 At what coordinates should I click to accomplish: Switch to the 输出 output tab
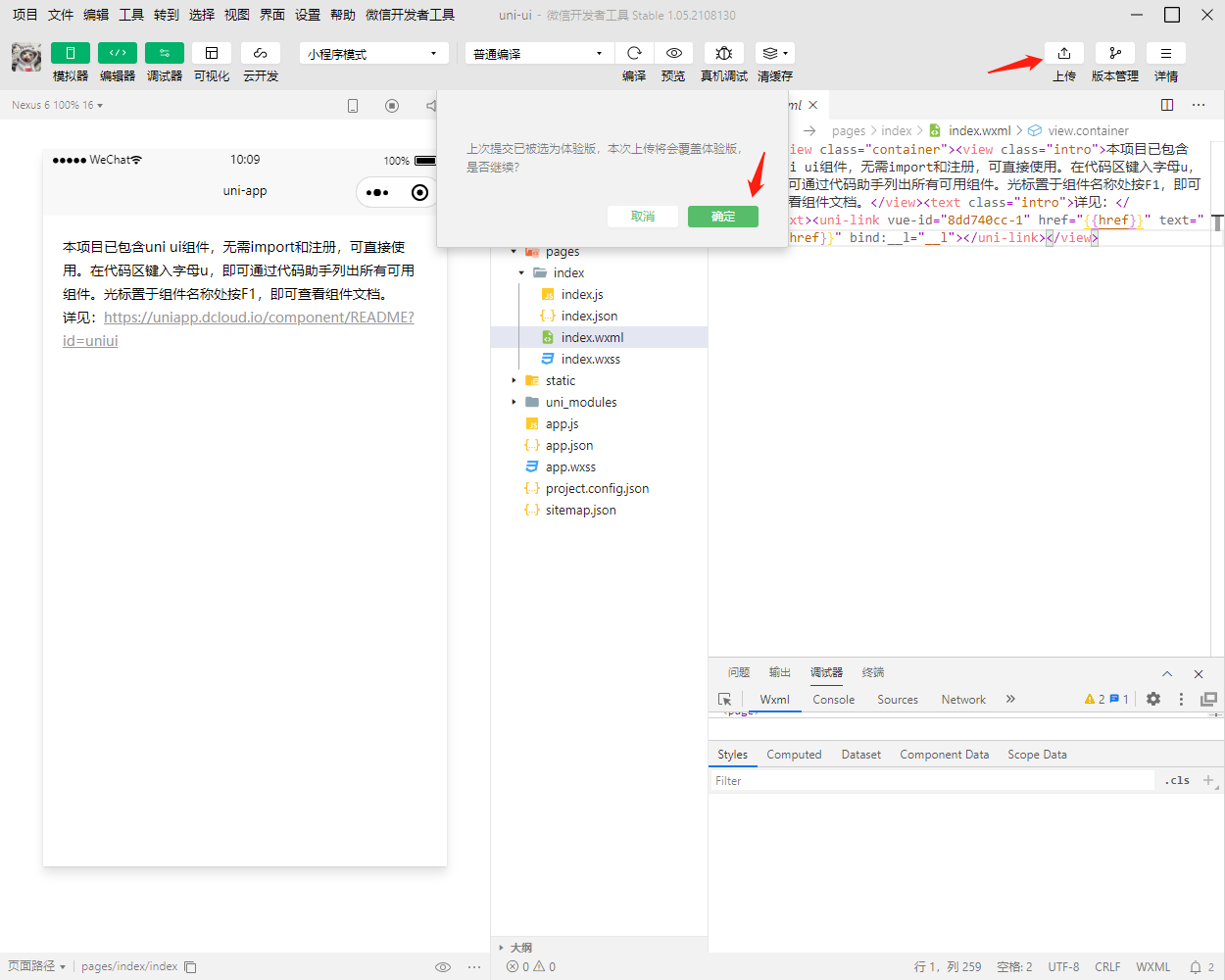pos(780,672)
